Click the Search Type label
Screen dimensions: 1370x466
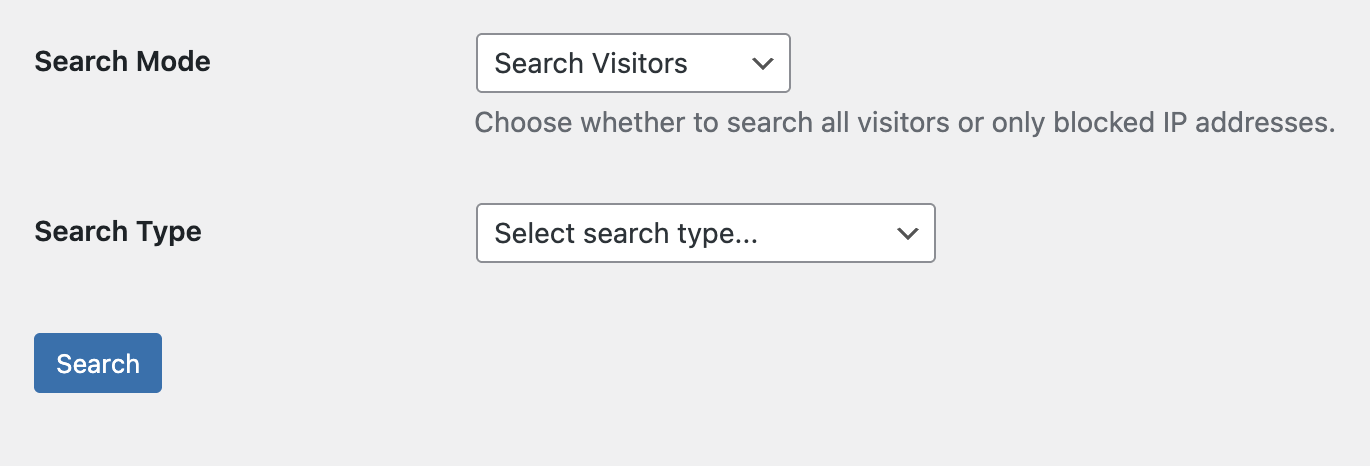click(x=118, y=232)
